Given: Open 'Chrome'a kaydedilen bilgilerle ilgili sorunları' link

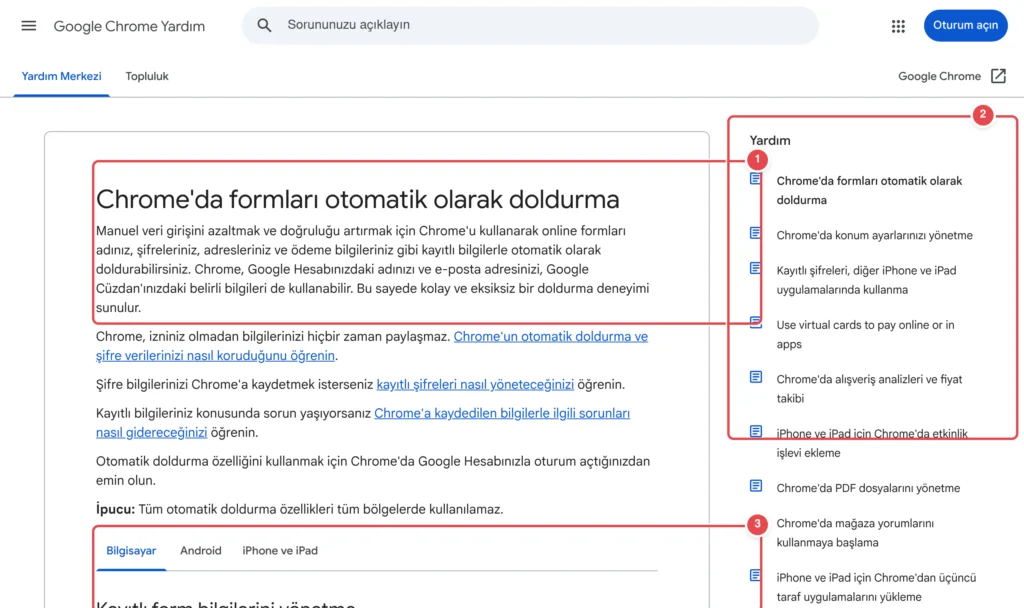Looking at the screenshot, I should (363, 423).
